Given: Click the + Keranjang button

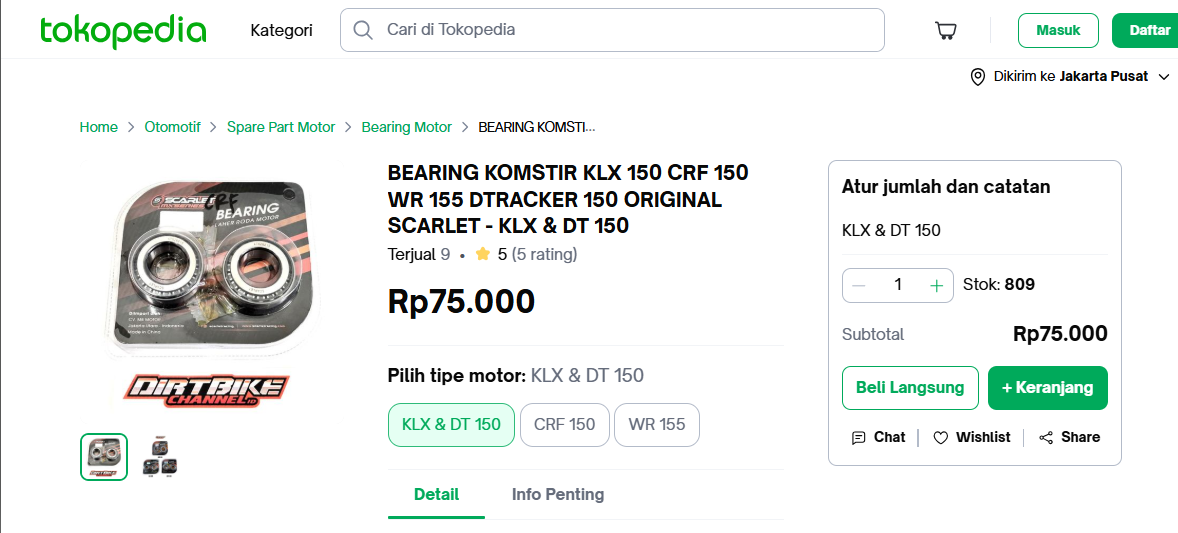Looking at the screenshot, I should pyautogui.click(x=1047, y=387).
